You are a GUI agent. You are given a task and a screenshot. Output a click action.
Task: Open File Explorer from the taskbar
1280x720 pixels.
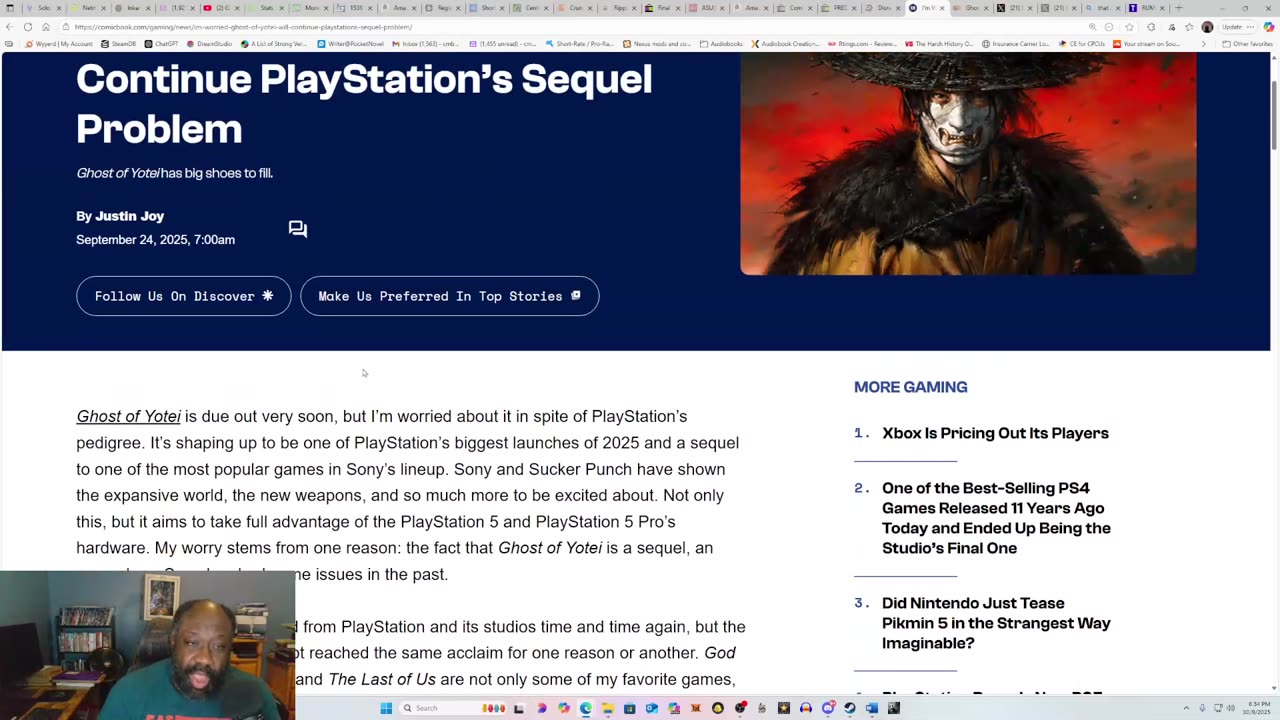(x=607, y=708)
